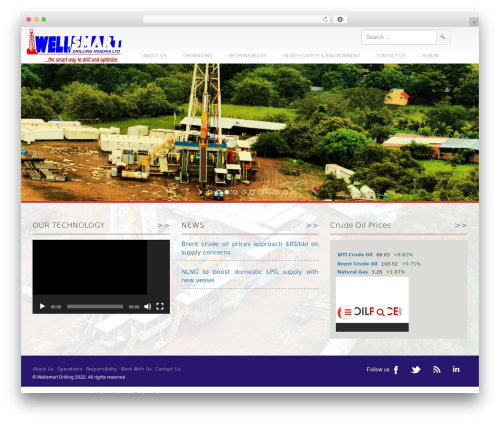Screen dimensions: 500x423
Task: Click the WTI price change '+0.62%'
Action: (x=403, y=255)
